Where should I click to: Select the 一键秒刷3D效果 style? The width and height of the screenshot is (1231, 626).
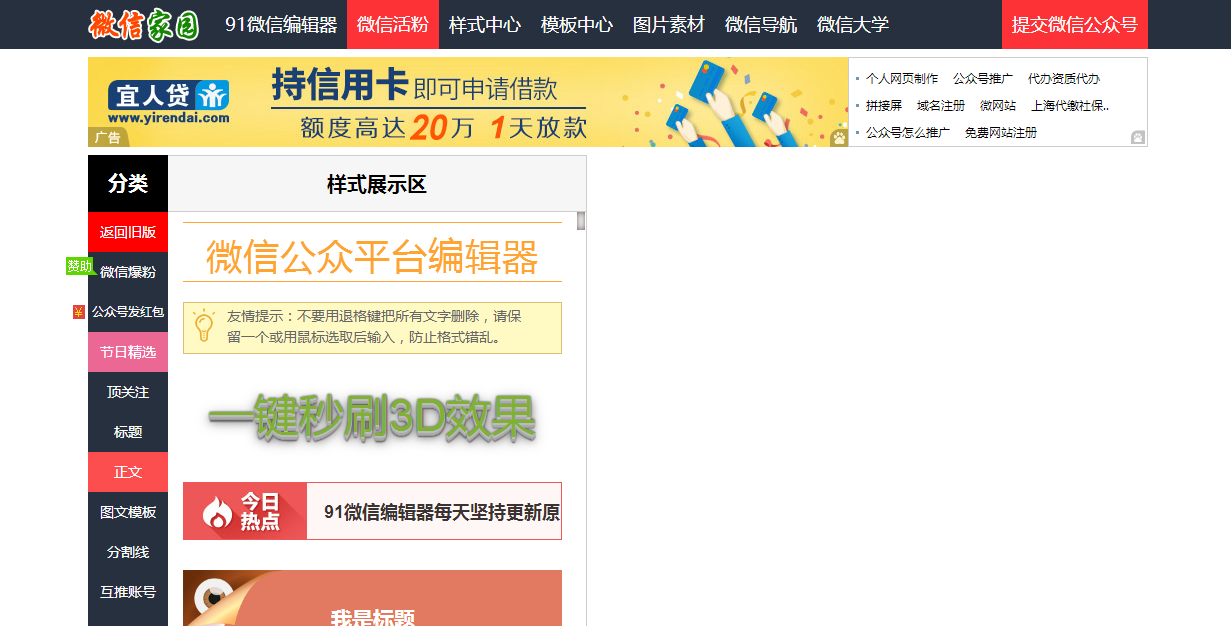tap(372, 417)
